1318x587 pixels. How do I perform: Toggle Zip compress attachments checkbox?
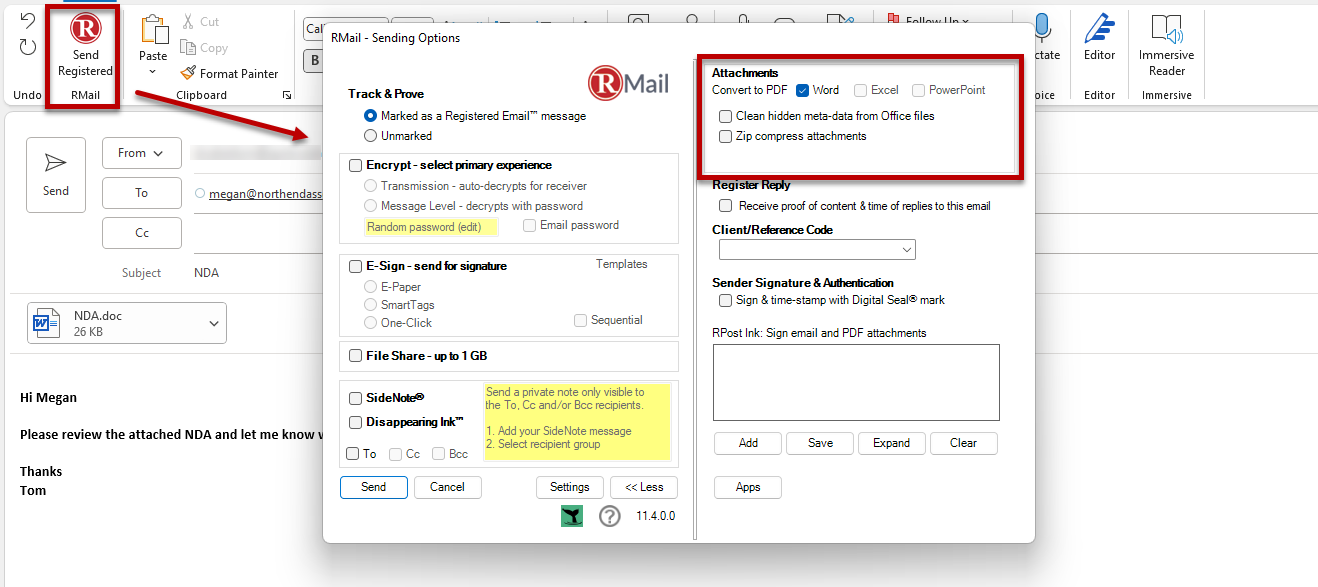tap(726, 136)
